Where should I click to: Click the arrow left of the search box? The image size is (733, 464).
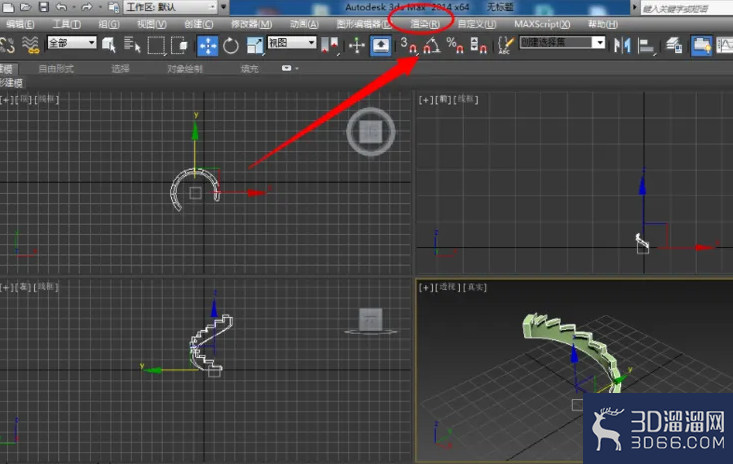pyautogui.click(x=634, y=7)
